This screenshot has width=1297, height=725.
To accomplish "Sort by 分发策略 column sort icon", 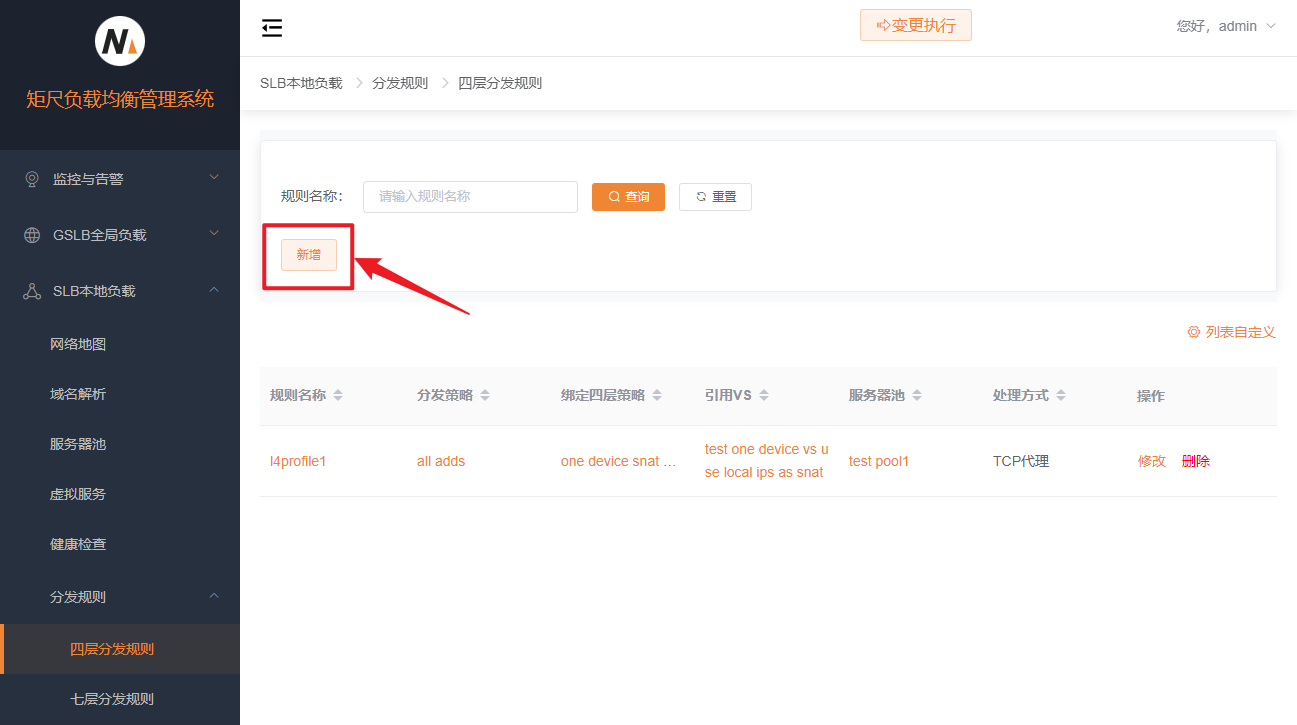I will [x=485, y=396].
